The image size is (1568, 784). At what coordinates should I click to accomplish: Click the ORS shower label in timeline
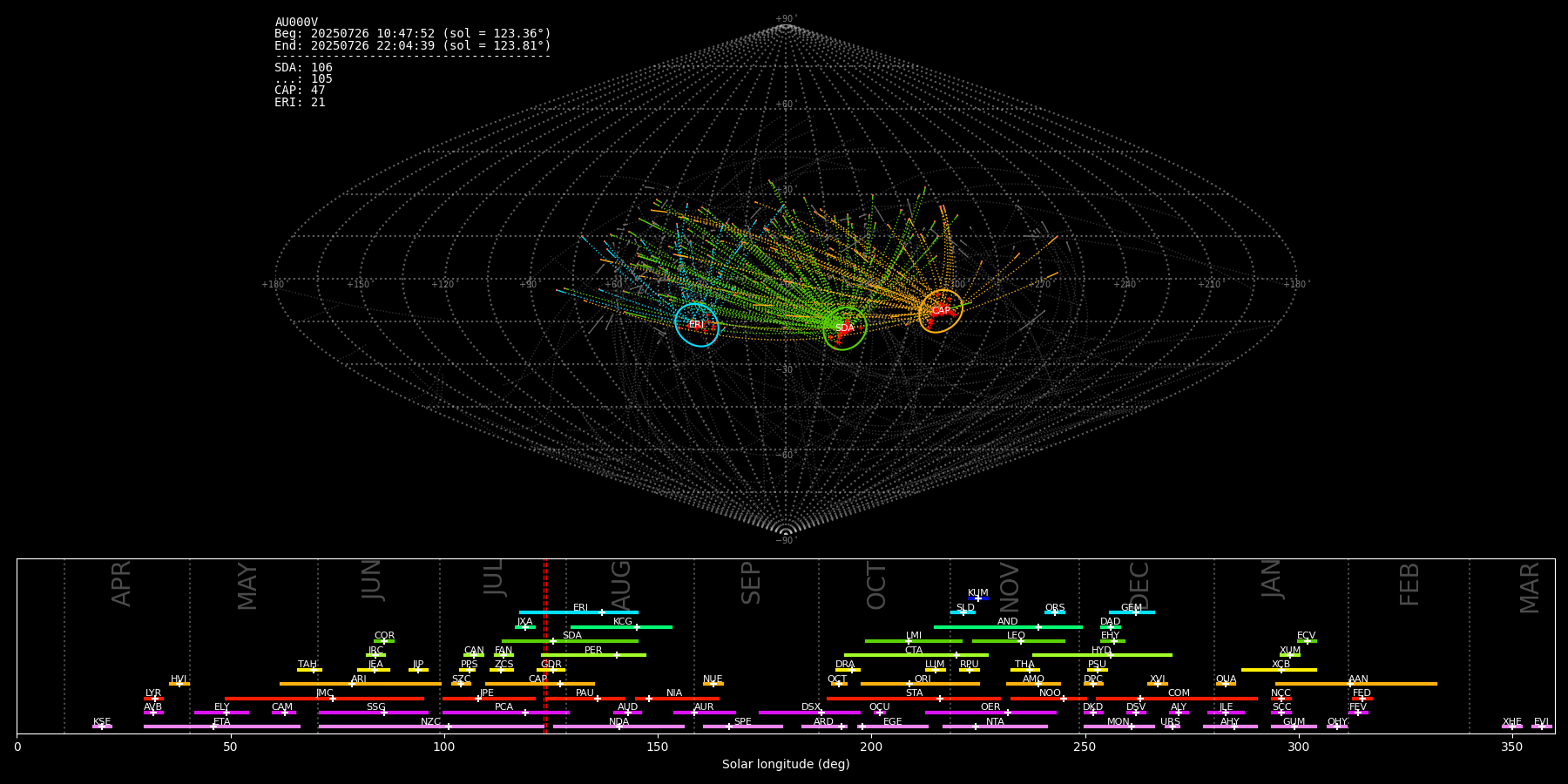coord(1055,608)
